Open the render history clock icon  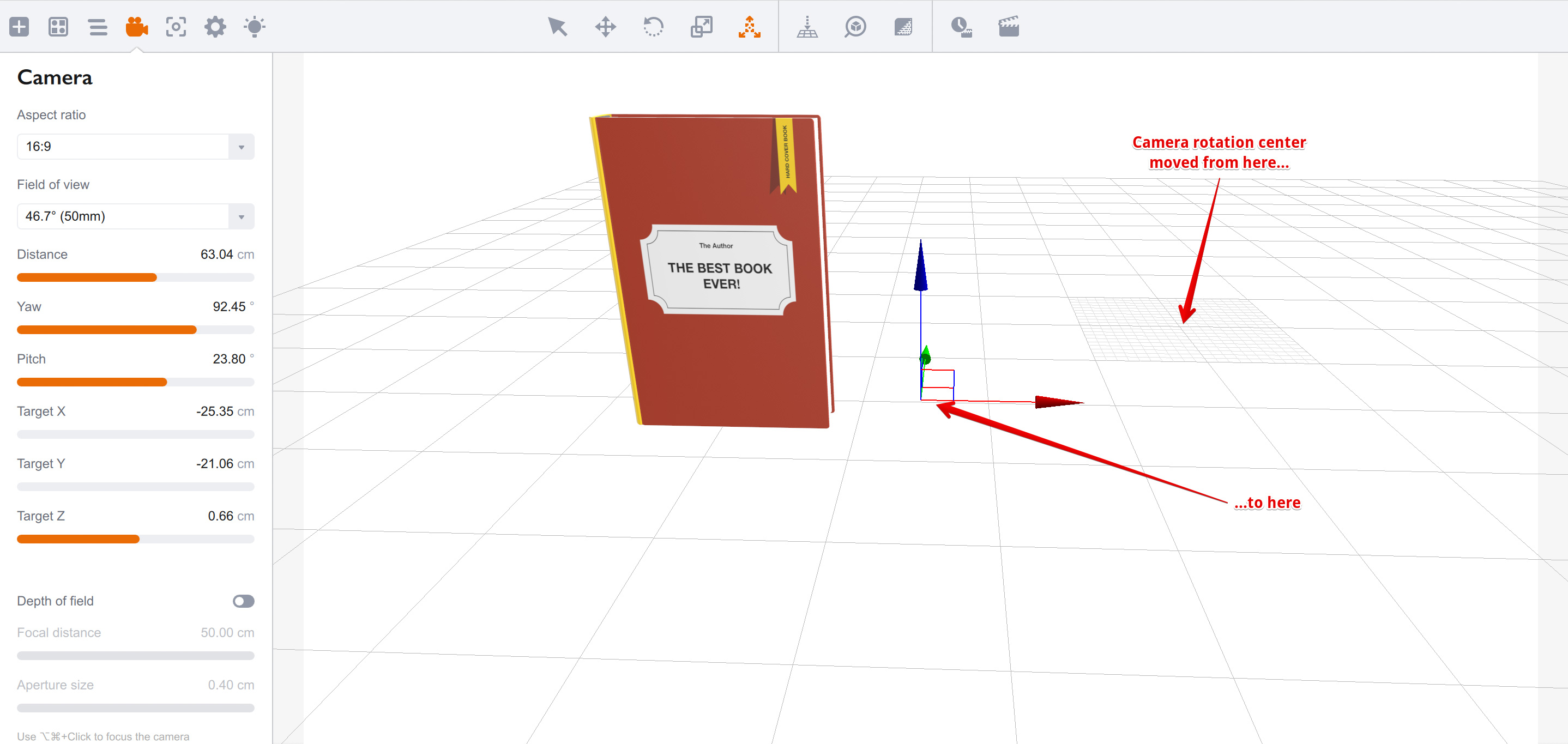coord(961,27)
